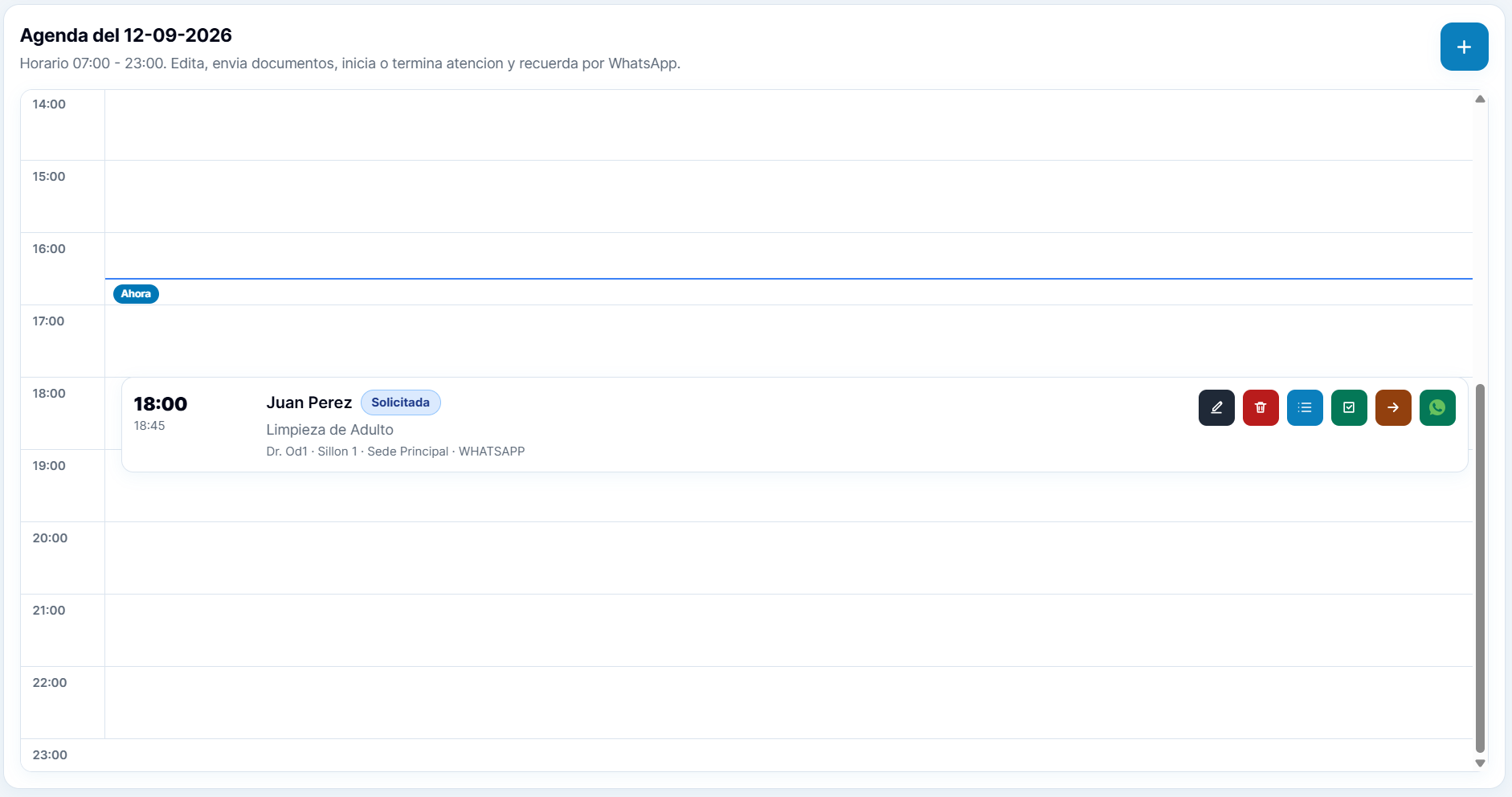This screenshot has width=1512, height=797.
Task: Edit Juan Perez appointment with pencil icon
Action: [x=1216, y=407]
